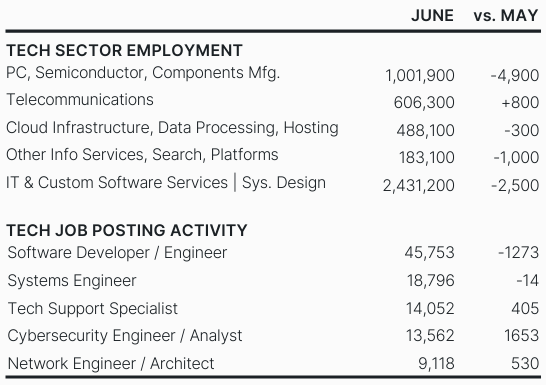Select Cybersecurity Engineer / Analyst row label
The image size is (546, 385).
point(125,336)
